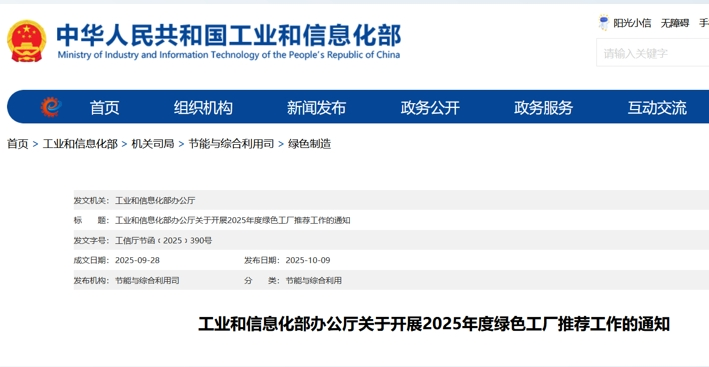709x367 pixels.
Task: Click the 分类 value 节能与综合利用
Action: pos(314,280)
